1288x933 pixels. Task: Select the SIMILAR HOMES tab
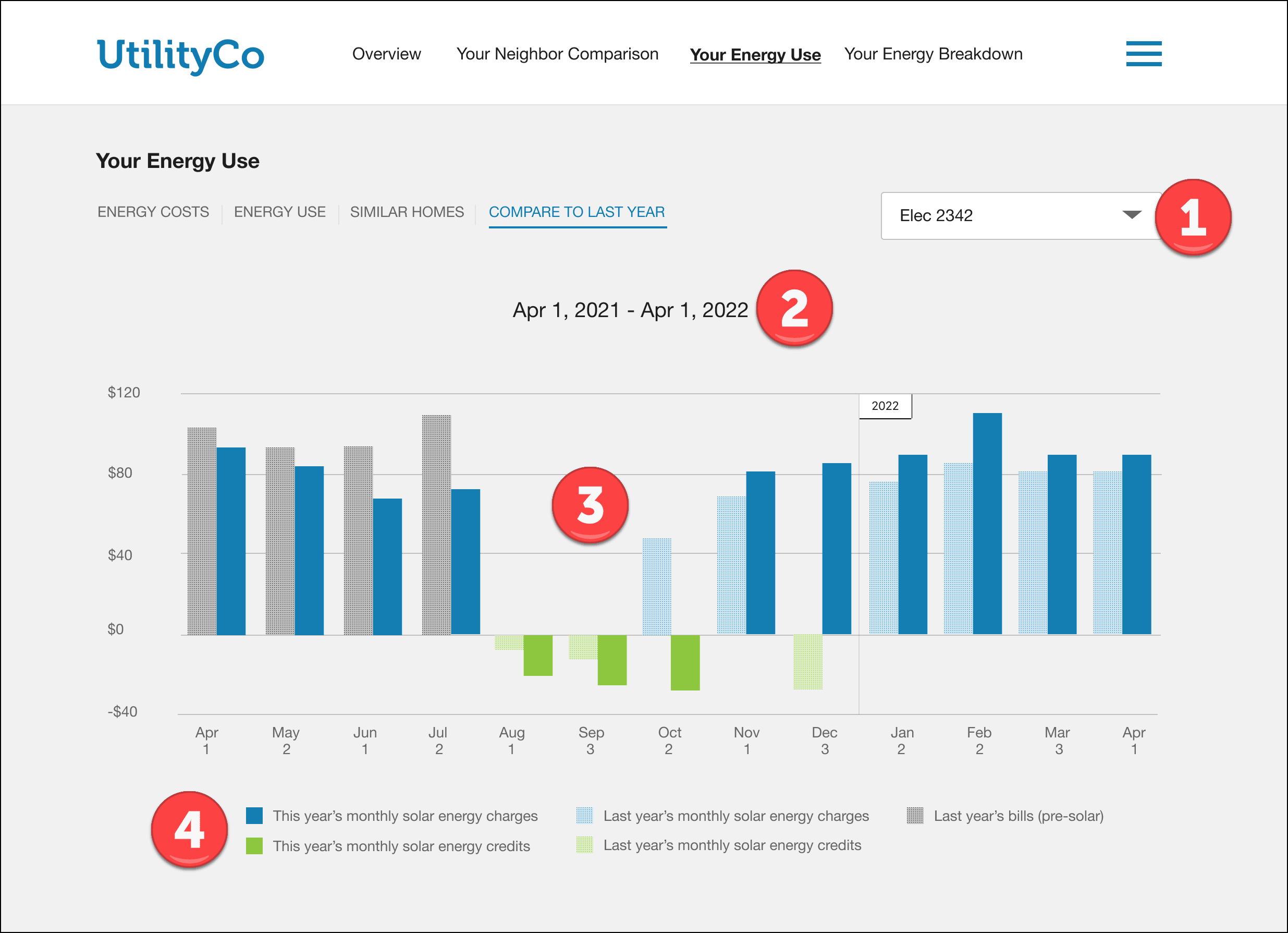[x=407, y=212]
